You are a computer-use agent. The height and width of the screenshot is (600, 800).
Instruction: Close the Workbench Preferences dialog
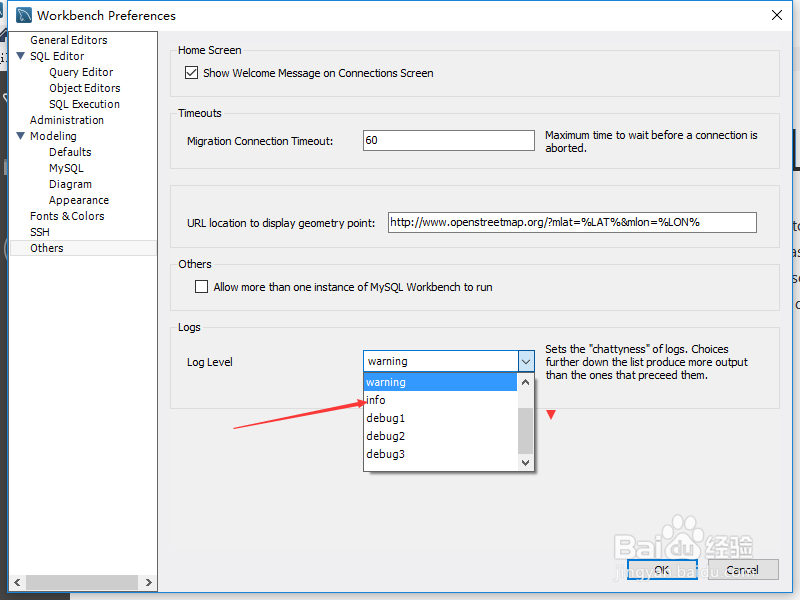pyautogui.click(x=777, y=15)
